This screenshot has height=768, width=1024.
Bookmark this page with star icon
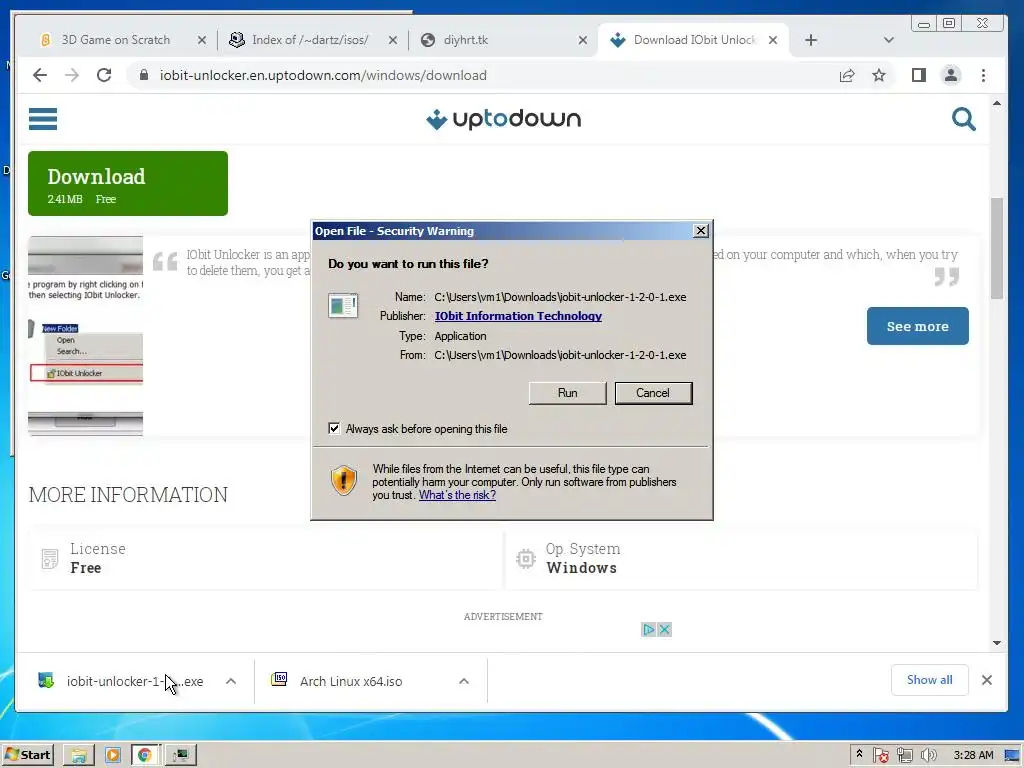pyautogui.click(x=879, y=75)
